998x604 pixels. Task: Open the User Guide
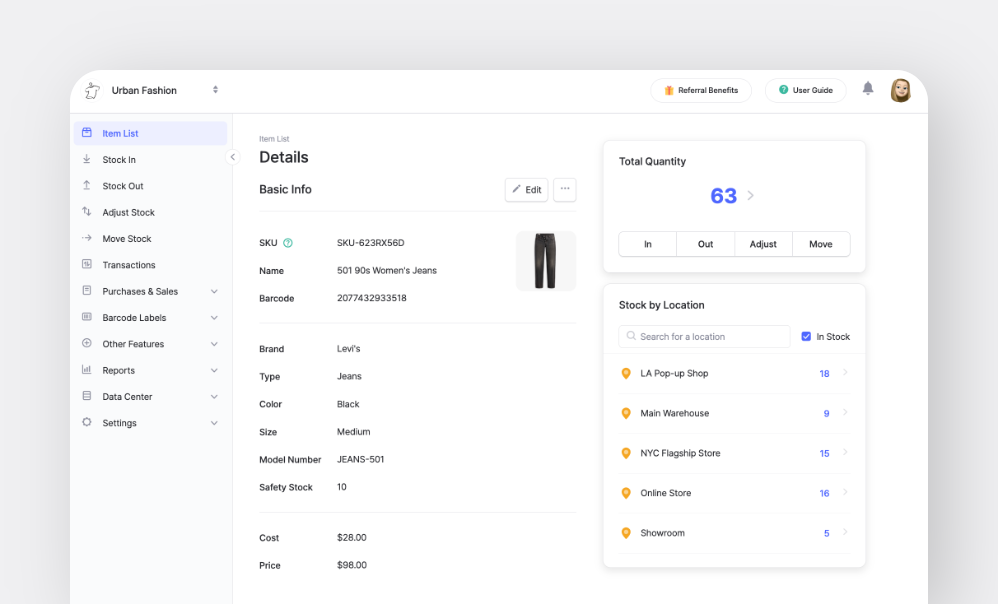[805, 90]
